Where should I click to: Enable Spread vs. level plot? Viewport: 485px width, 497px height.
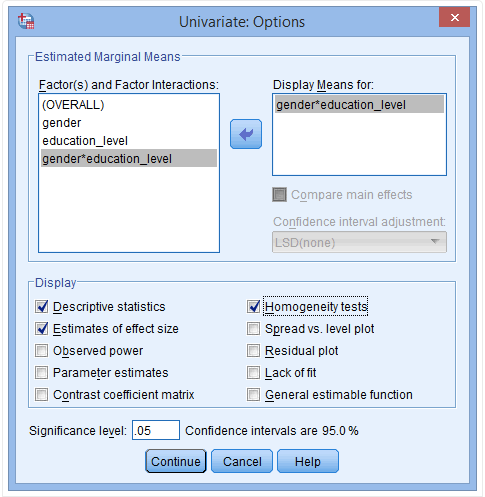pos(254,329)
